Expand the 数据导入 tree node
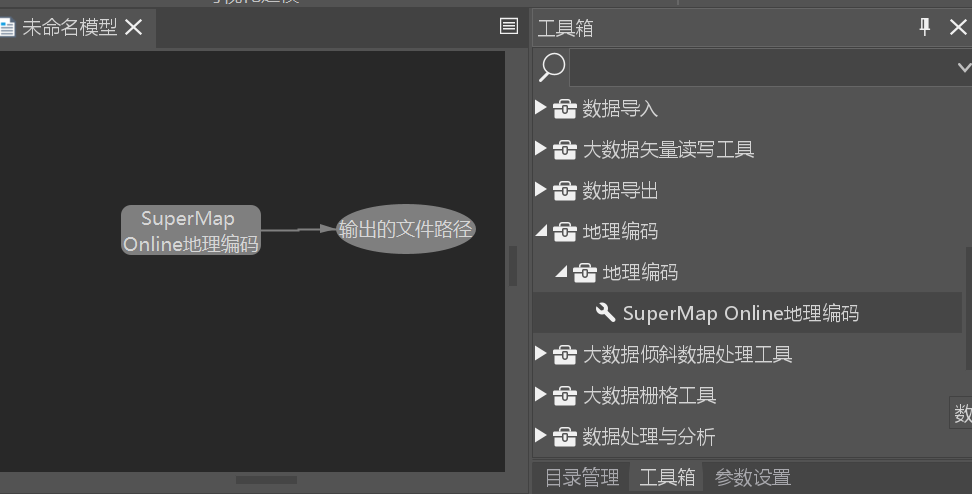Viewport: 972px width, 494px height. point(541,108)
